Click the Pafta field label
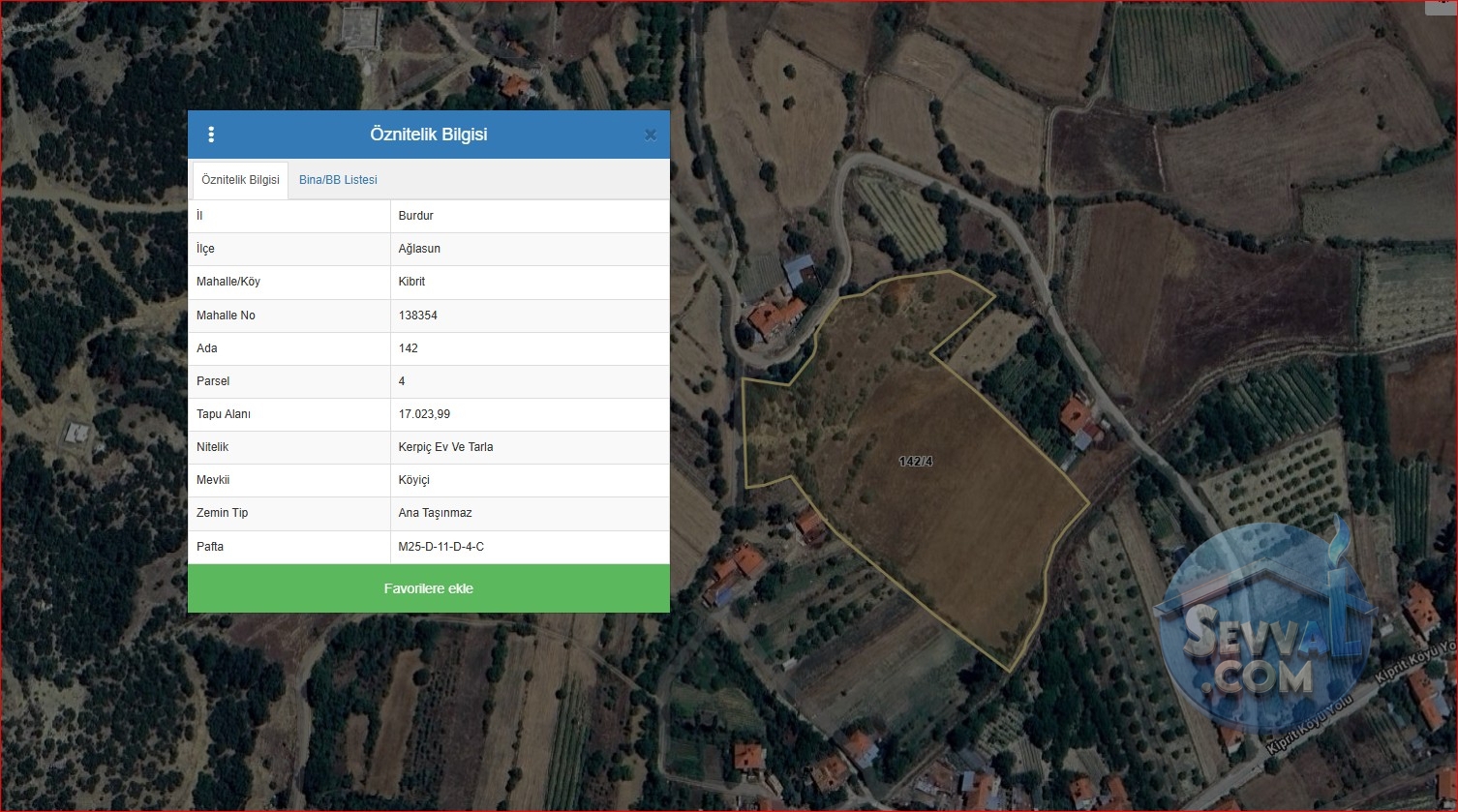This screenshot has height=812, width=1458. click(210, 547)
